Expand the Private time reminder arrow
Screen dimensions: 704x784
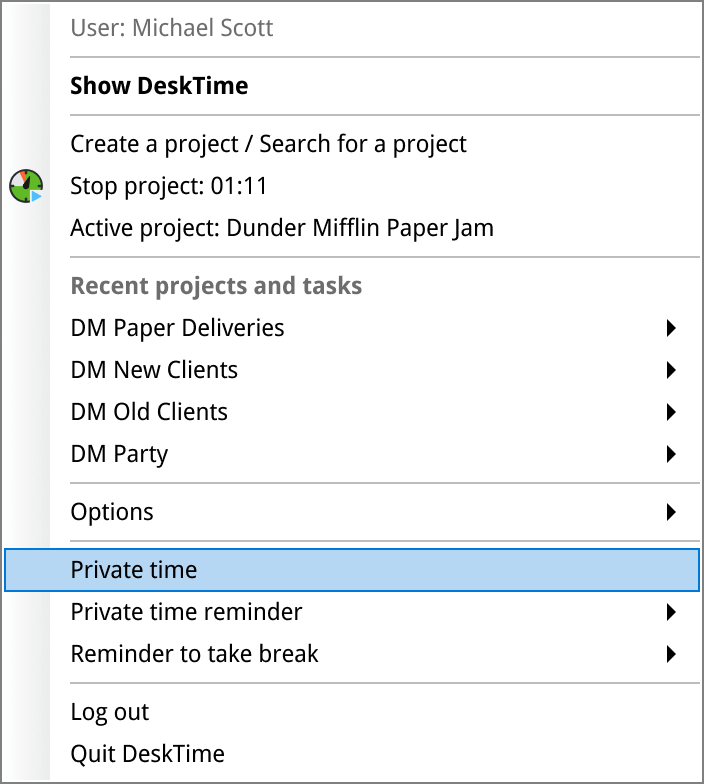671,612
